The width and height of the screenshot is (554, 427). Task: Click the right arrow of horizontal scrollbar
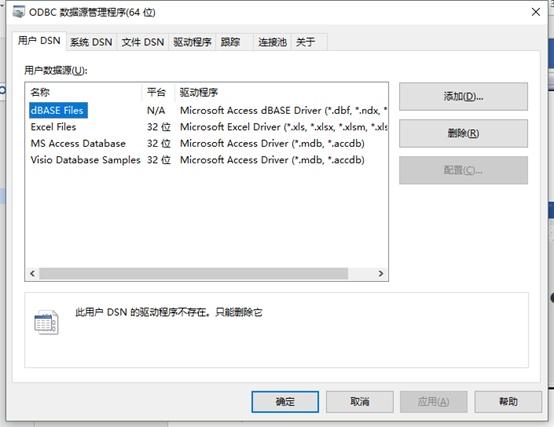pyautogui.click(x=381, y=273)
